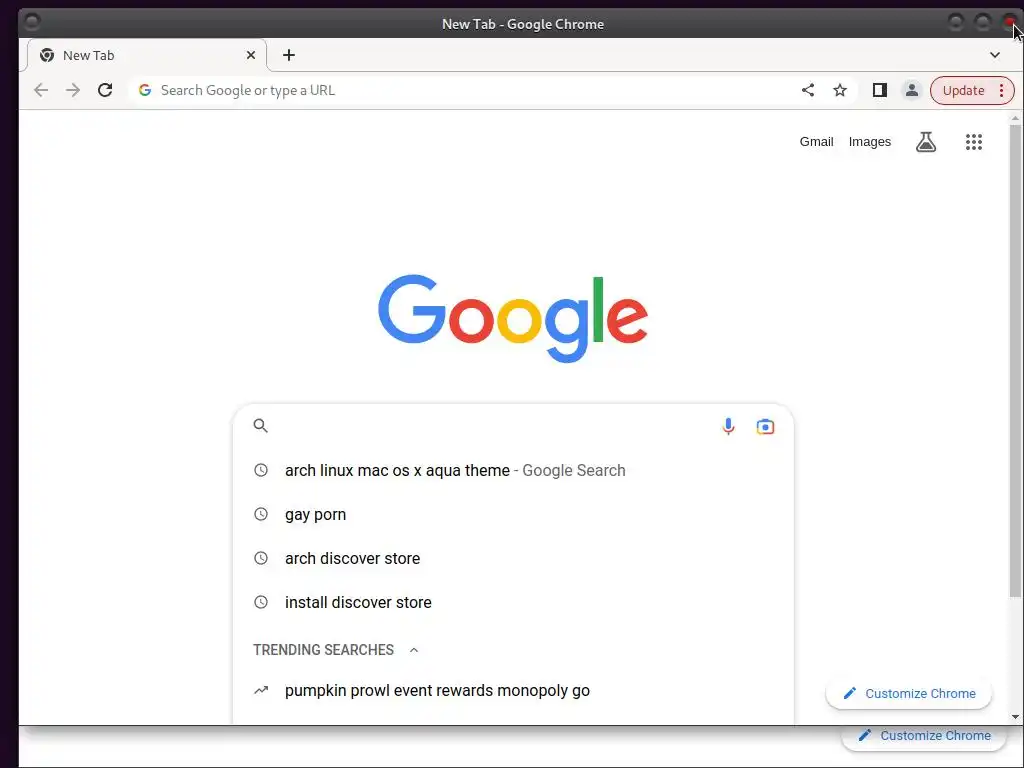Open the Google apps grid
The width and height of the screenshot is (1024, 768).
974,142
